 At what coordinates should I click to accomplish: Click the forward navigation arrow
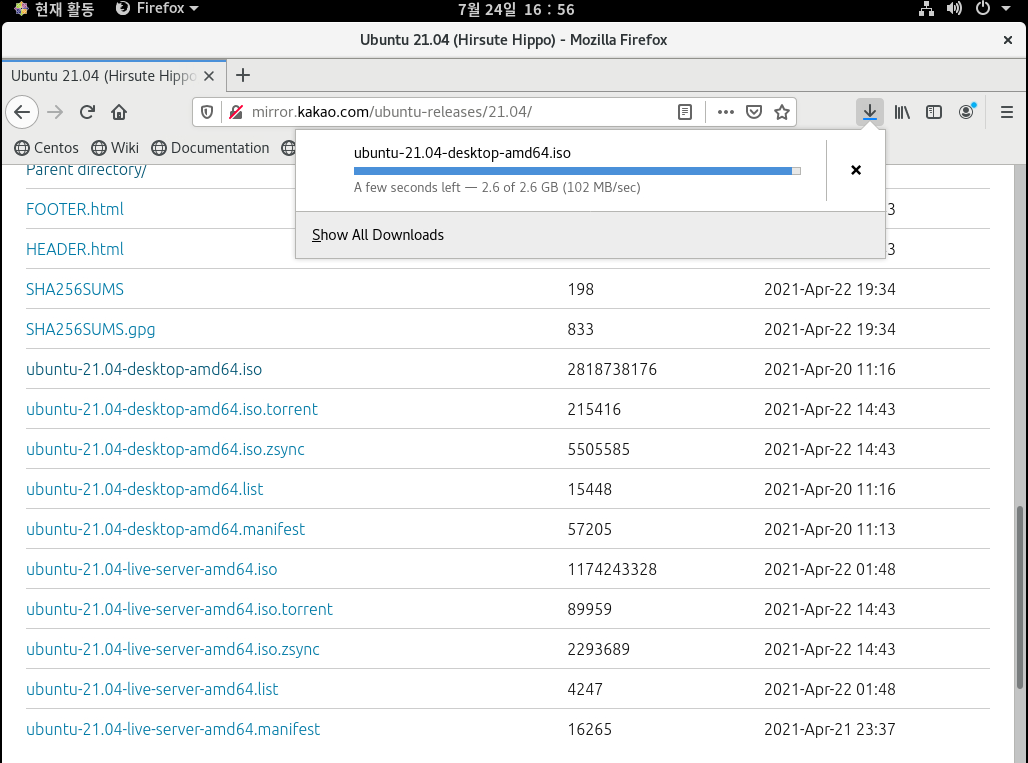(55, 112)
